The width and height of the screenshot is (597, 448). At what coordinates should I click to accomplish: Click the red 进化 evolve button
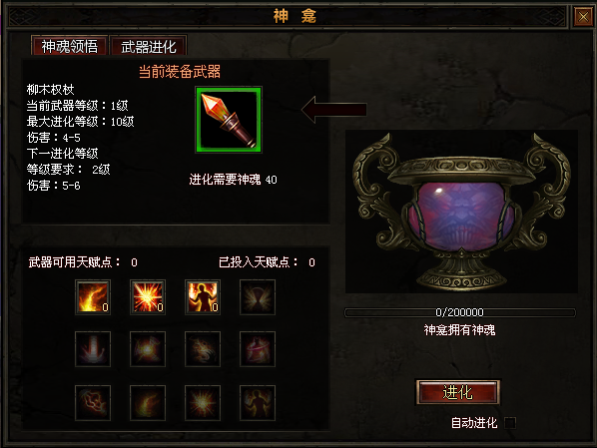click(458, 392)
